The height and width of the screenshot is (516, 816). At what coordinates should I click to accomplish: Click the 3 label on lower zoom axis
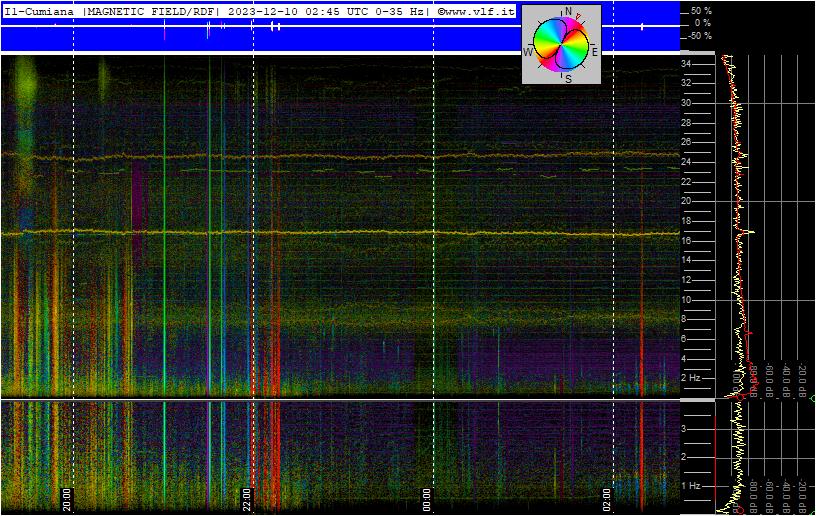[x=684, y=429]
